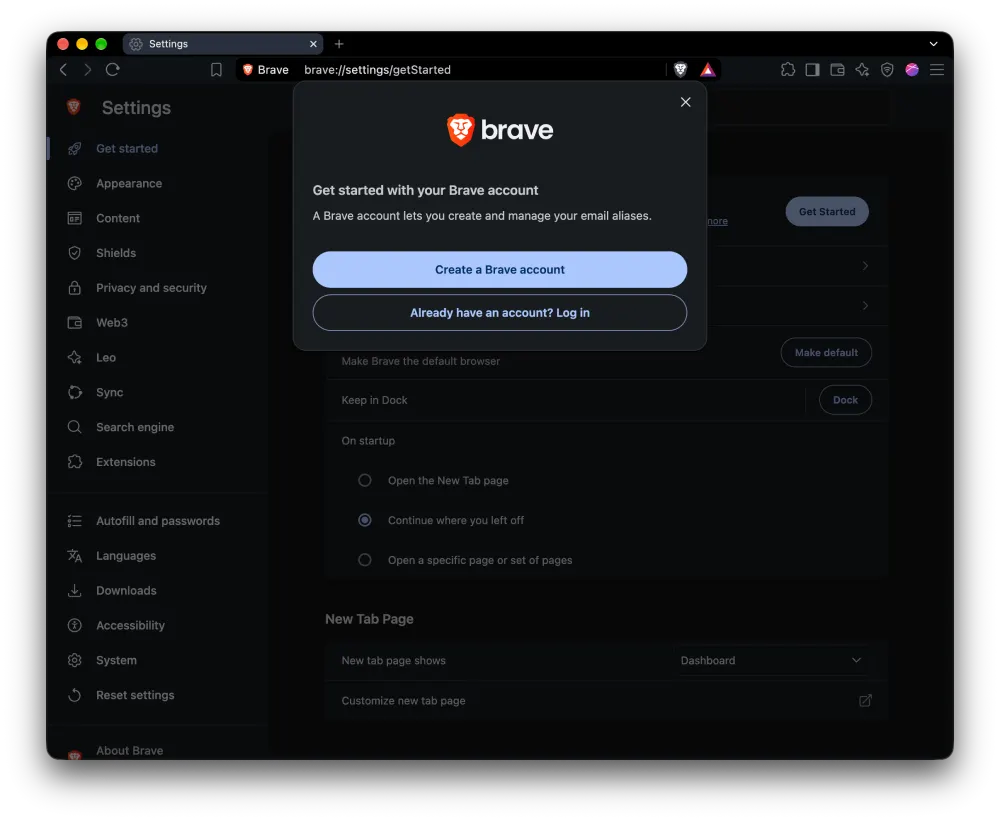Open the New tab page shows dropdown
The image size is (1000, 821).
point(771,660)
